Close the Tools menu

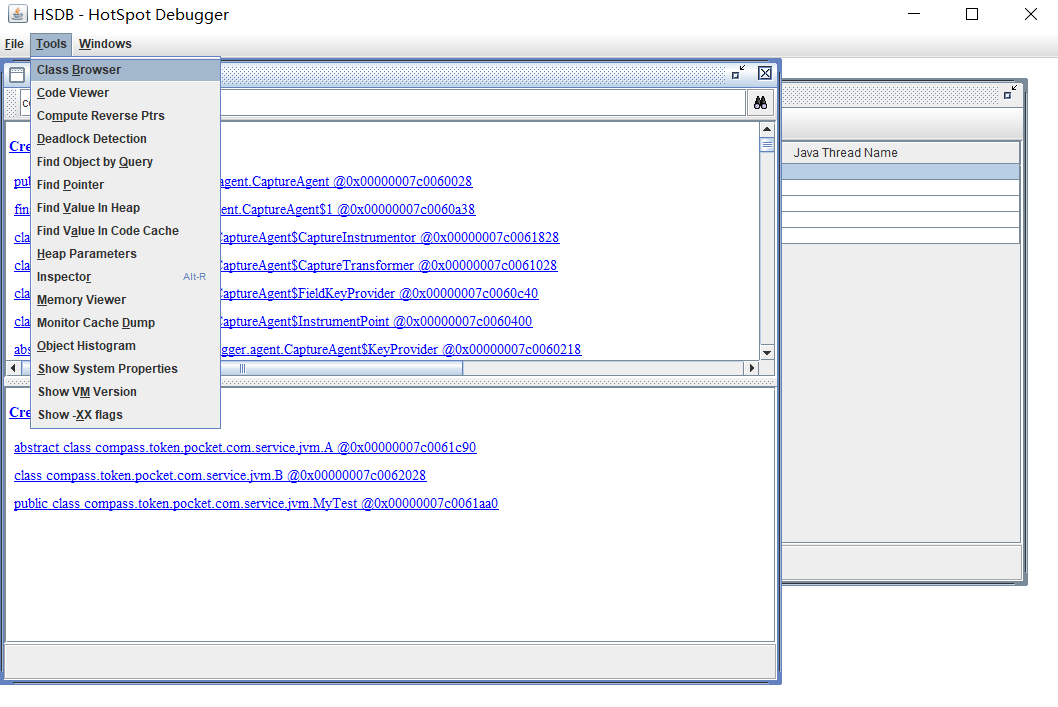(x=51, y=44)
